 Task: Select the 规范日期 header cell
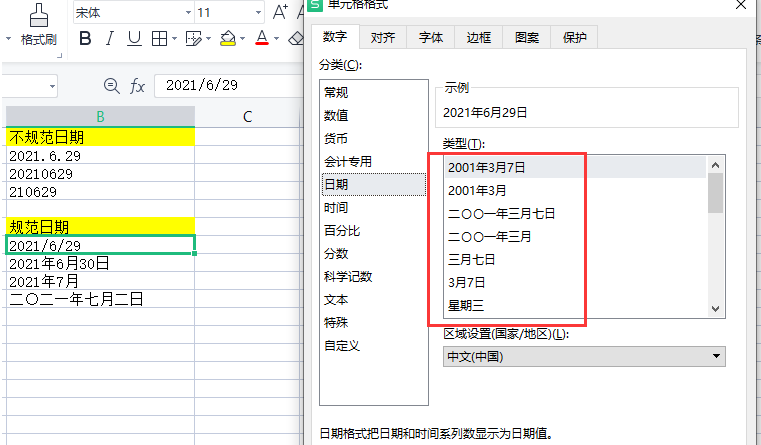[x=100, y=227]
